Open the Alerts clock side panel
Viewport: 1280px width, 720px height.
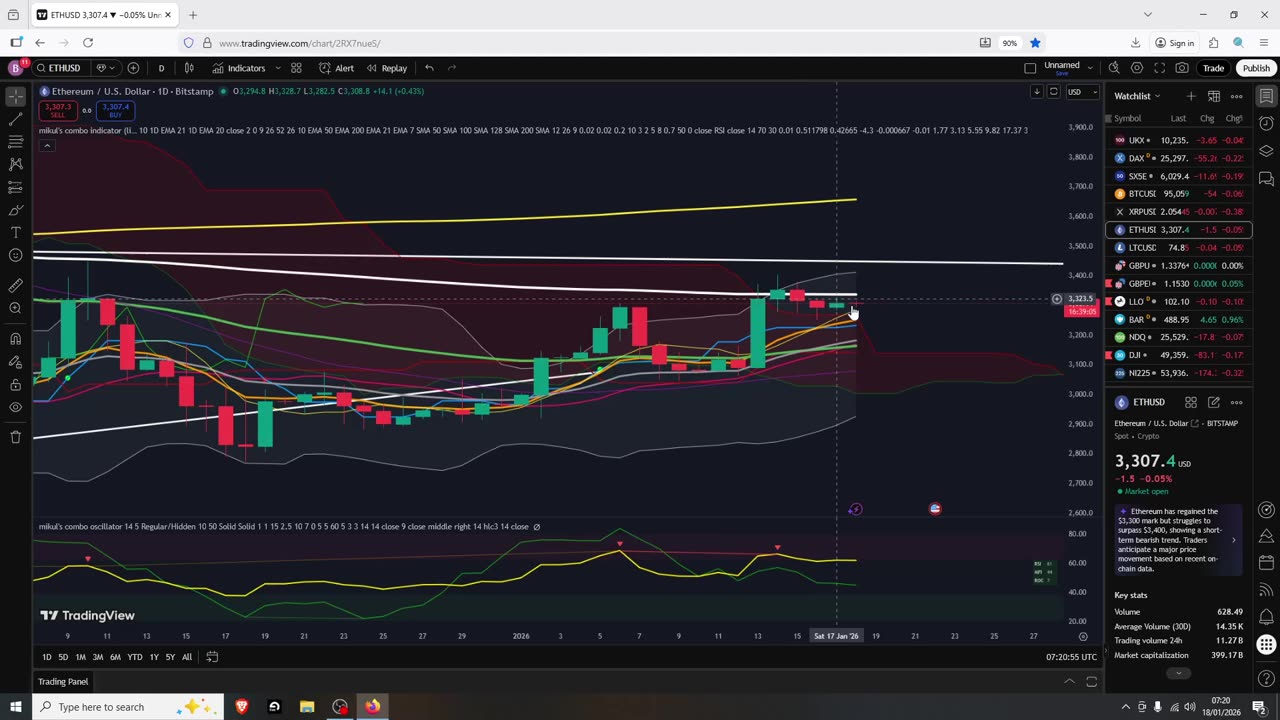1266,123
